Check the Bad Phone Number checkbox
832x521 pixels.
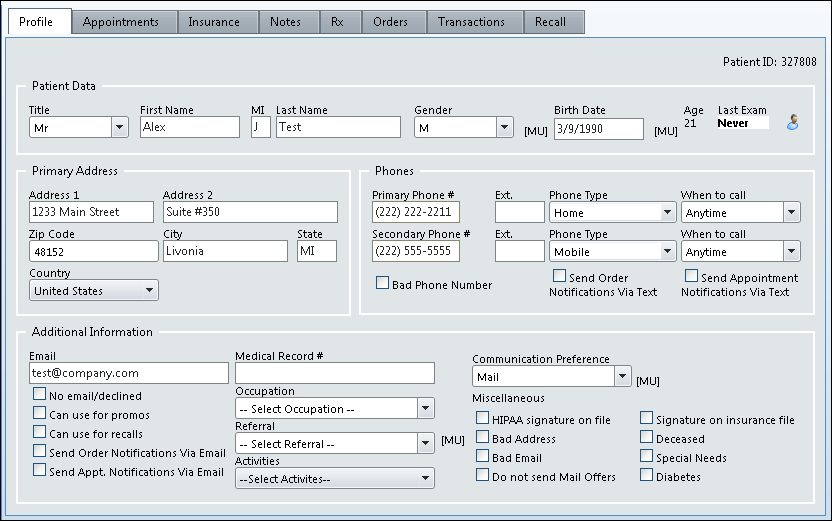coord(382,284)
